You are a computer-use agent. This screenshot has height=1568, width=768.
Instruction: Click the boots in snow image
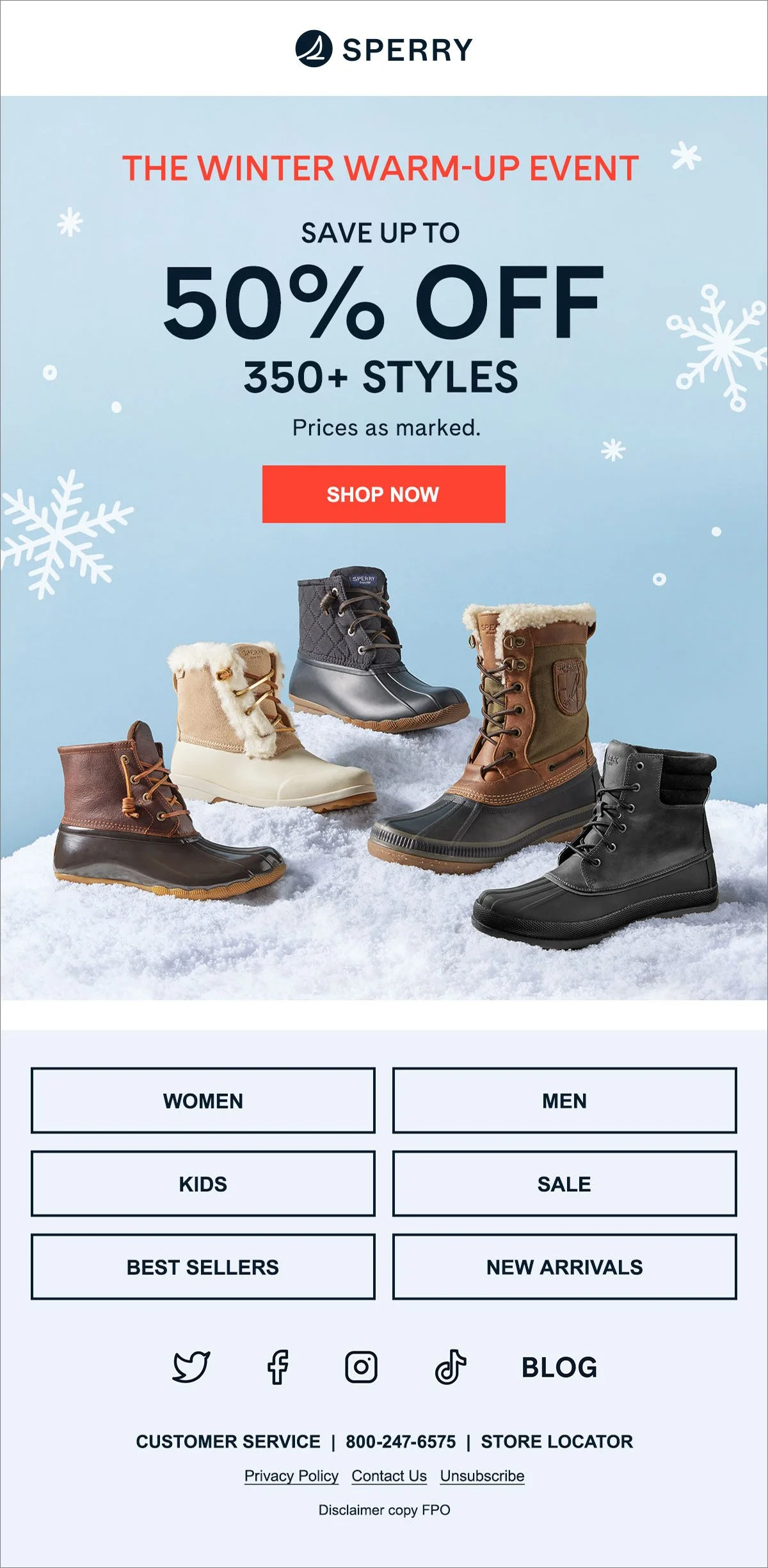[384, 768]
